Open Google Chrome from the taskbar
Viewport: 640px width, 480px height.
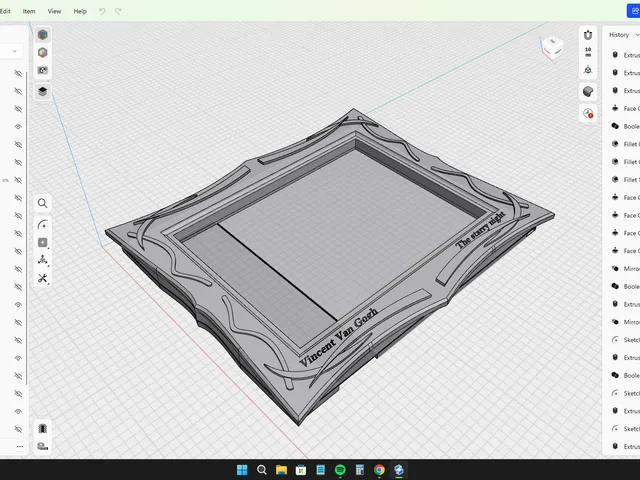click(x=379, y=470)
